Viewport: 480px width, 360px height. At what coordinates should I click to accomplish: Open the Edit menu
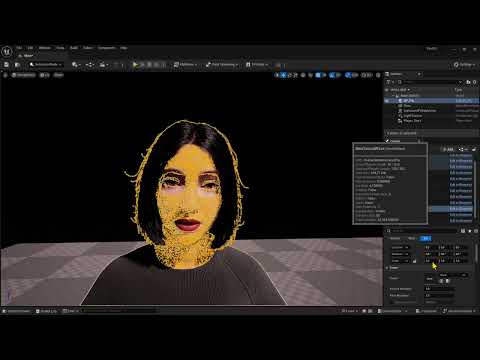[30, 48]
